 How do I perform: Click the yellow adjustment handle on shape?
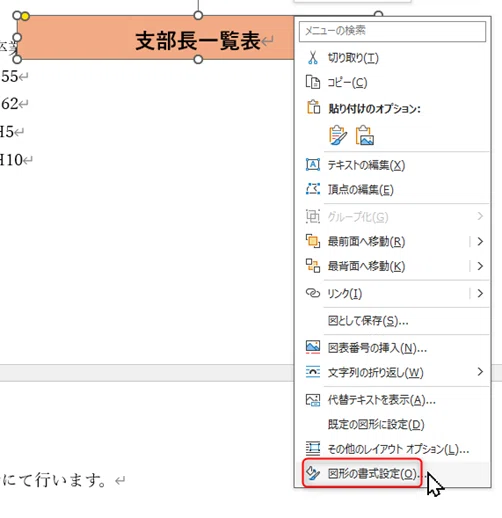tap(25, 16)
